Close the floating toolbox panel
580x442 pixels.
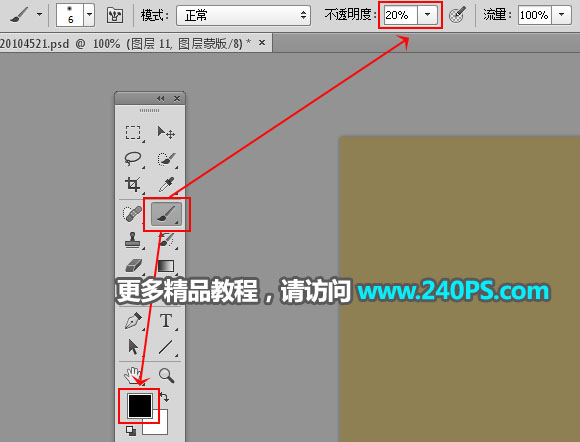177,98
